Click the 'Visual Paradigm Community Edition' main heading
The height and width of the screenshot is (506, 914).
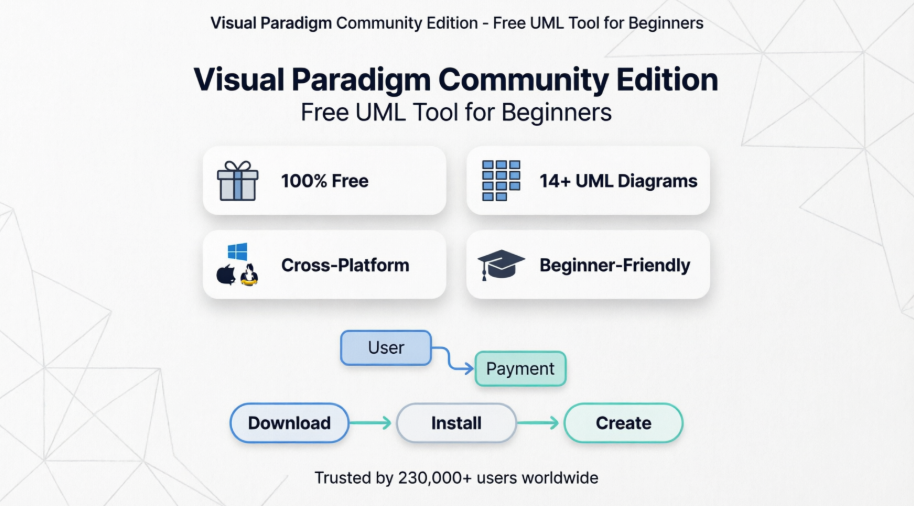[x=456, y=79]
